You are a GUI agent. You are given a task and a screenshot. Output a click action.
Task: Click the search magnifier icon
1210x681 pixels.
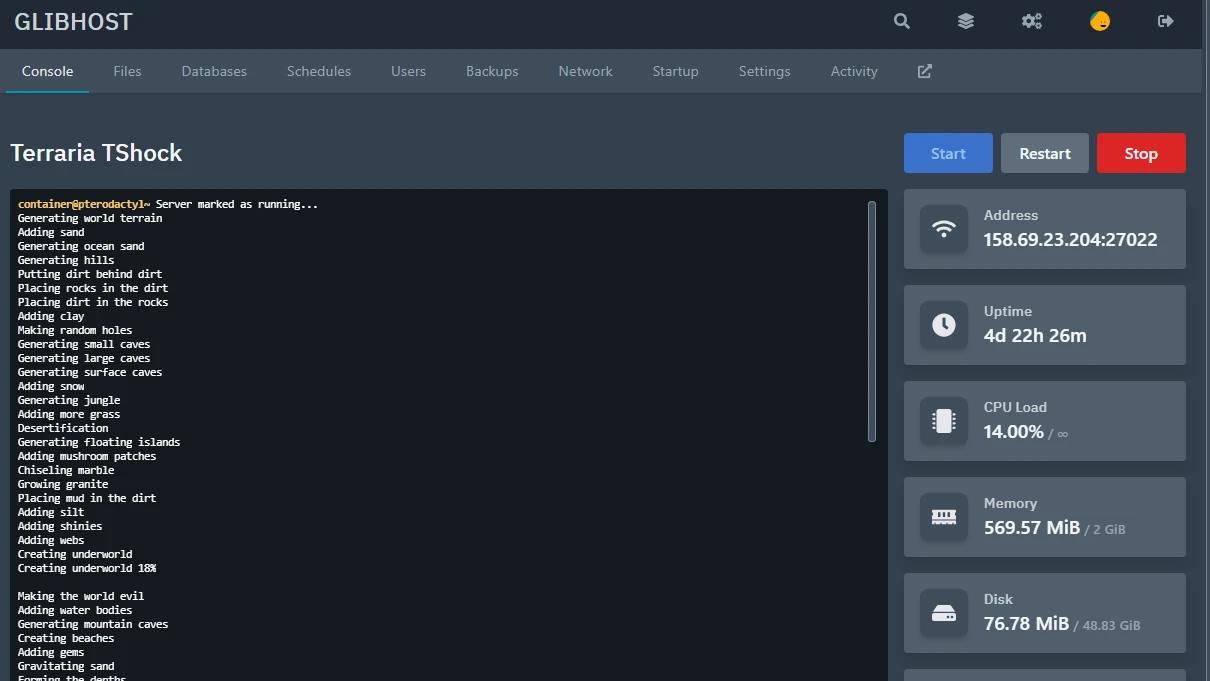(x=902, y=21)
